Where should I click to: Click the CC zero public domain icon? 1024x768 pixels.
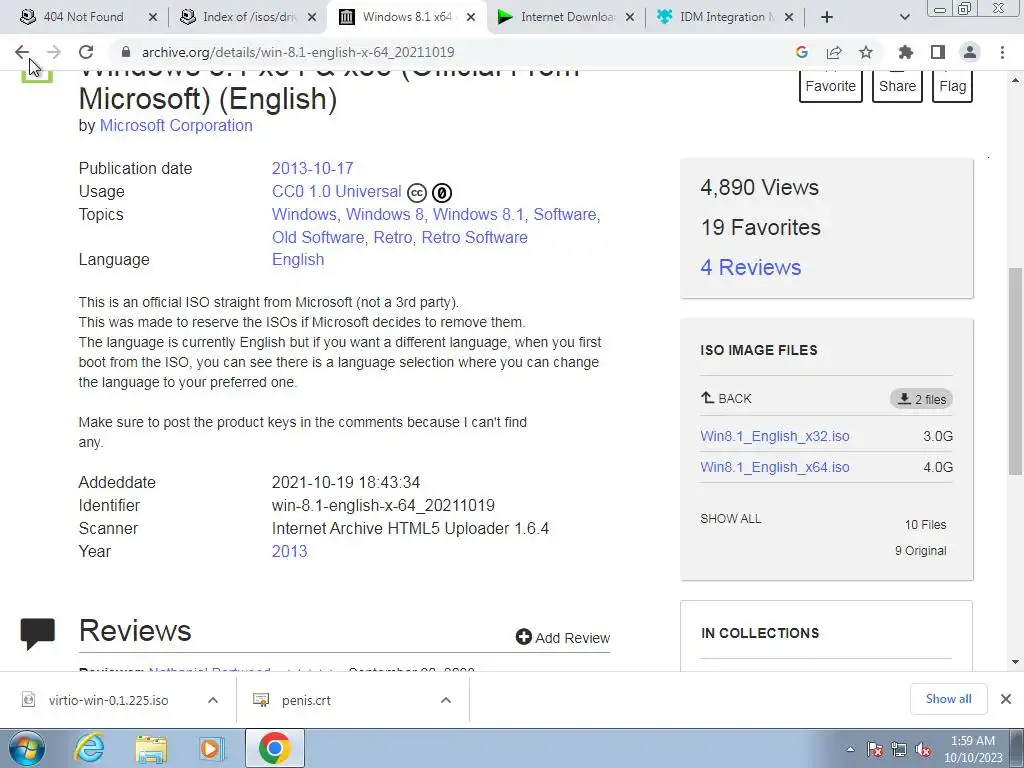(x=442, y=193)
